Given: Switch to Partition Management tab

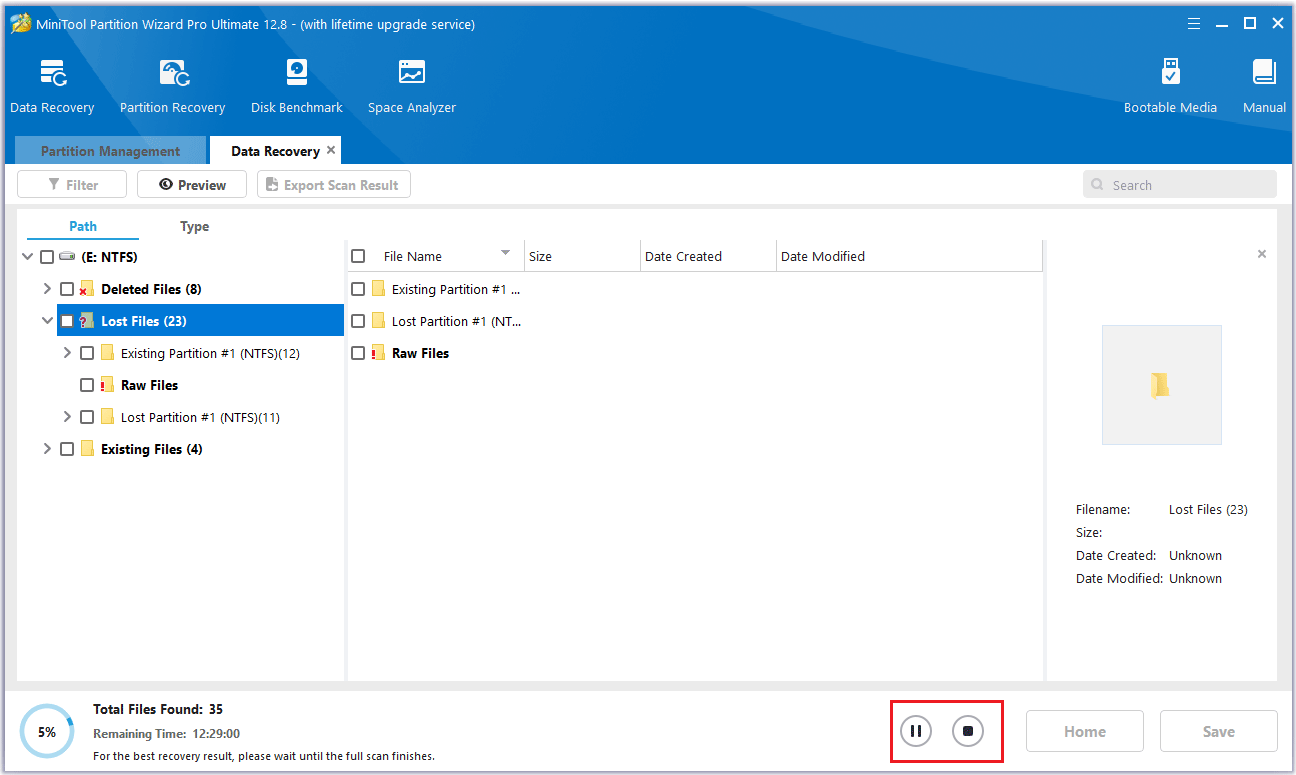Looking at the screenshot, I should [x=110, y=151].
